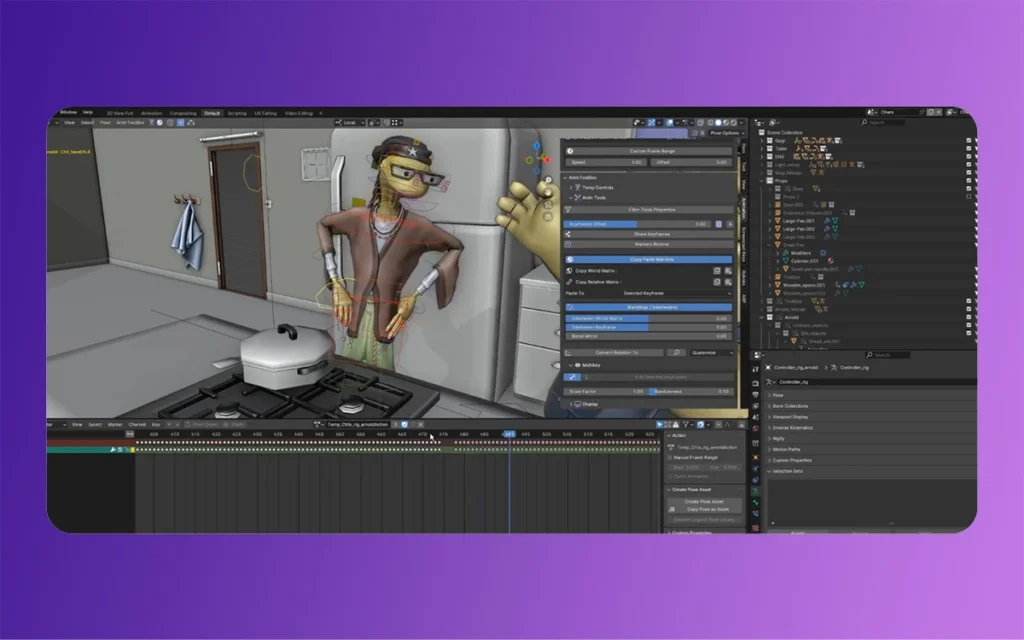Image resolution: width=1024 pixels, height=640 pixels.
Task: Click the Speed value field
Action: [x=606, y=162]
